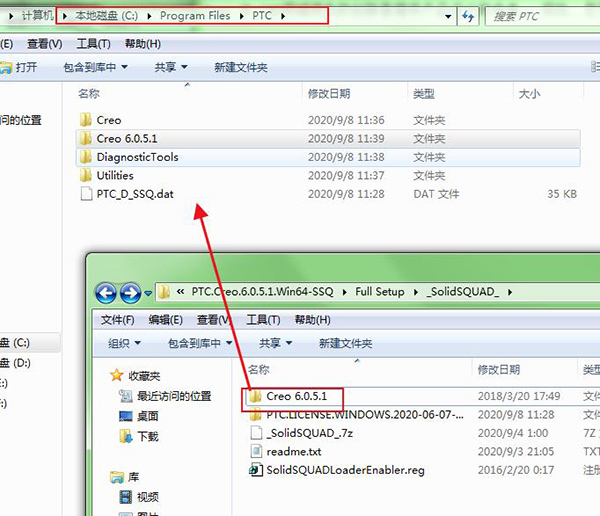Click the 下载 downloads icon in sidebar
This screenshot has width=600, height=516.
coord(126,436)
